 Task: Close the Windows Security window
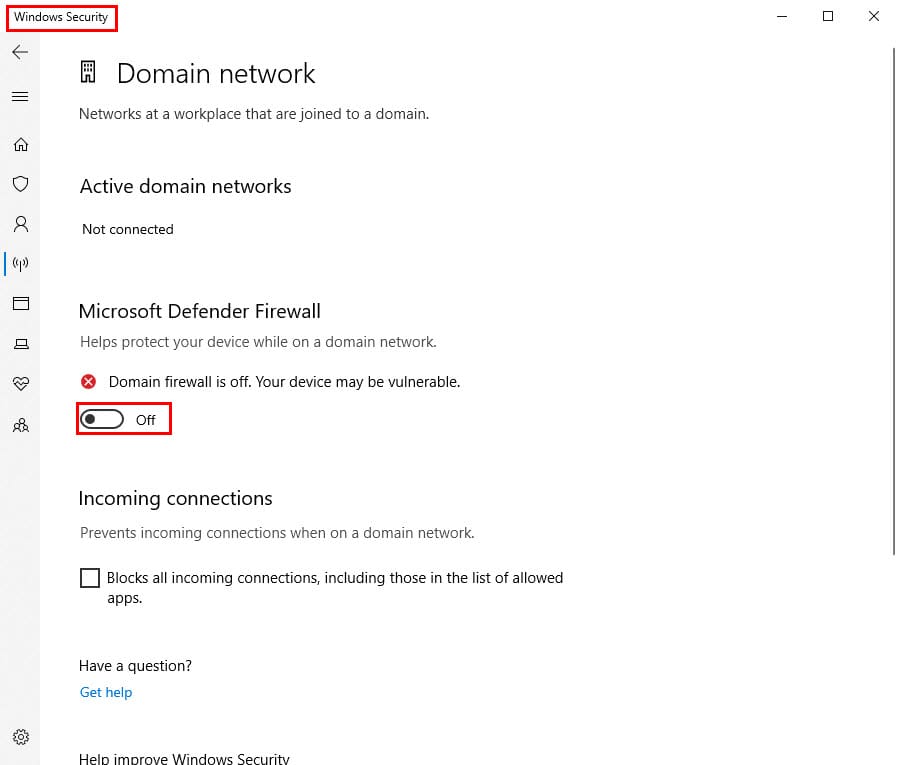point(873,16)
